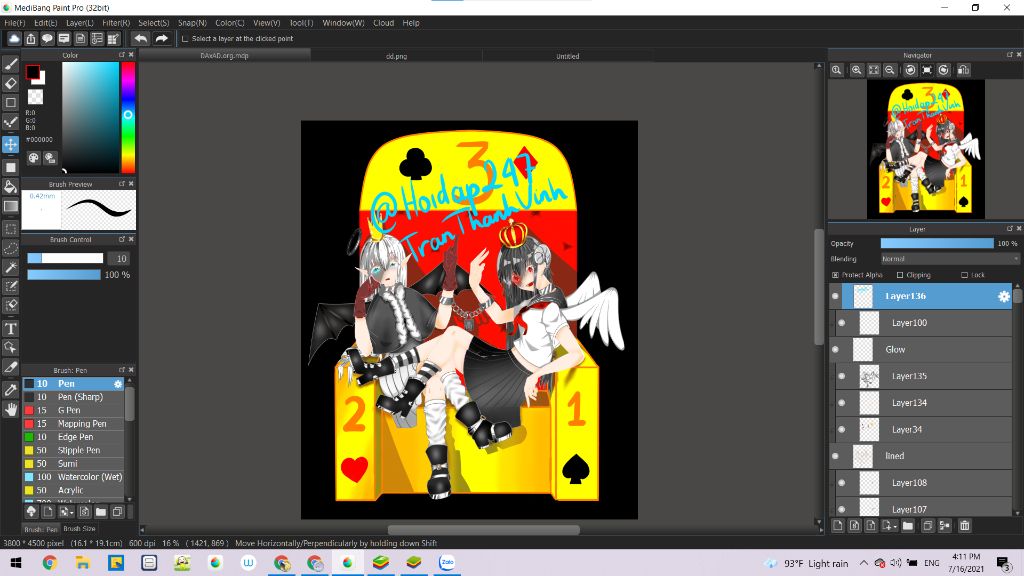Select the Move tool
The width and height of the screenshot is (1024, 576).
click(10, 144)
